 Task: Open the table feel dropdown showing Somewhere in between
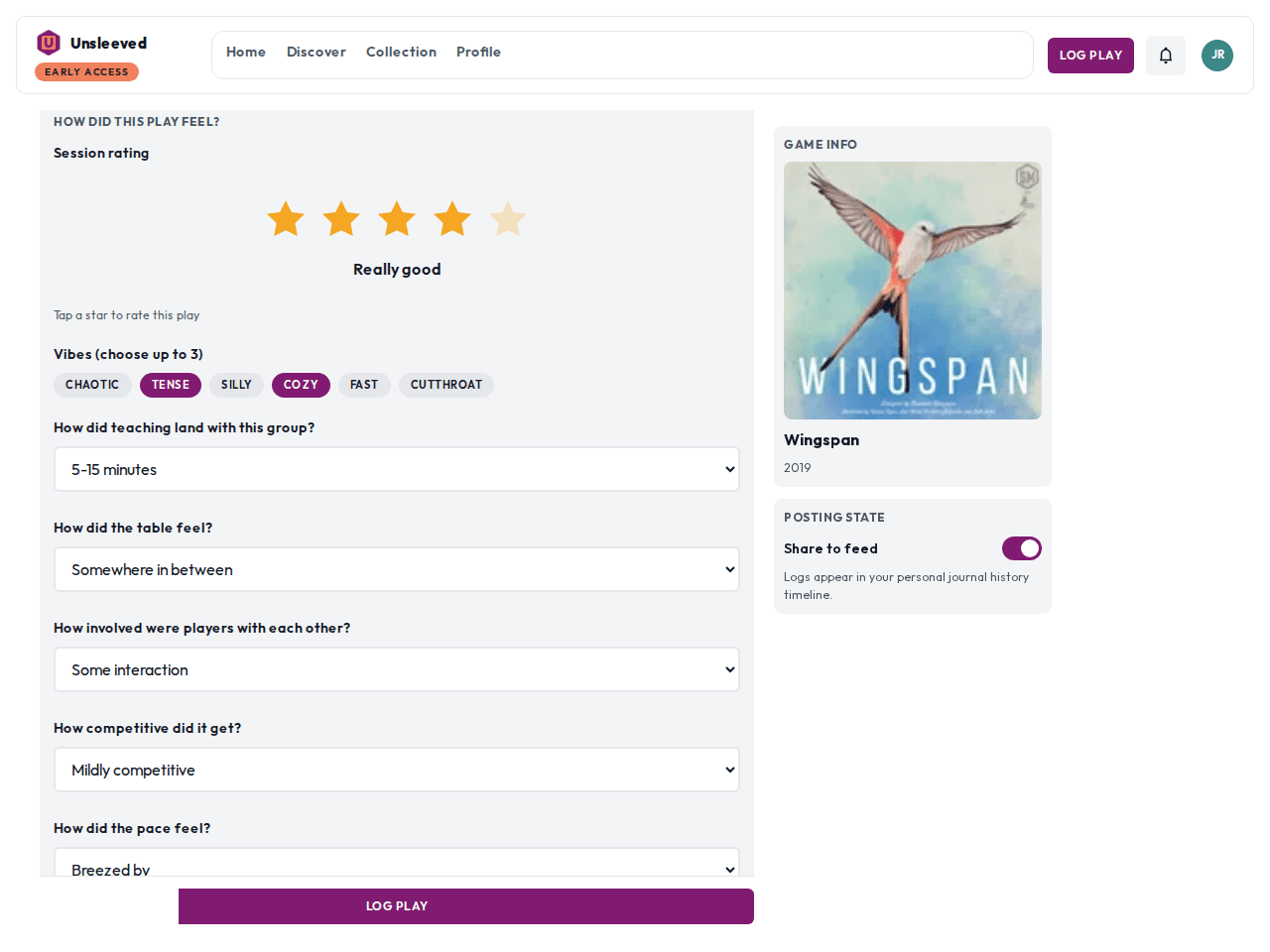(397, 569)
